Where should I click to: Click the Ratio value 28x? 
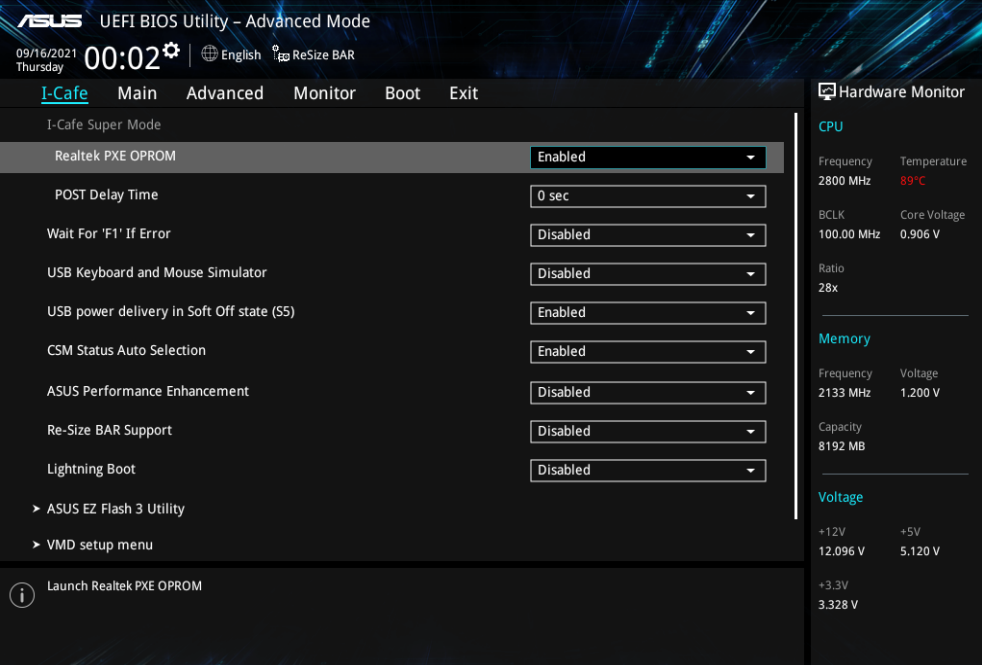point(828,288)
